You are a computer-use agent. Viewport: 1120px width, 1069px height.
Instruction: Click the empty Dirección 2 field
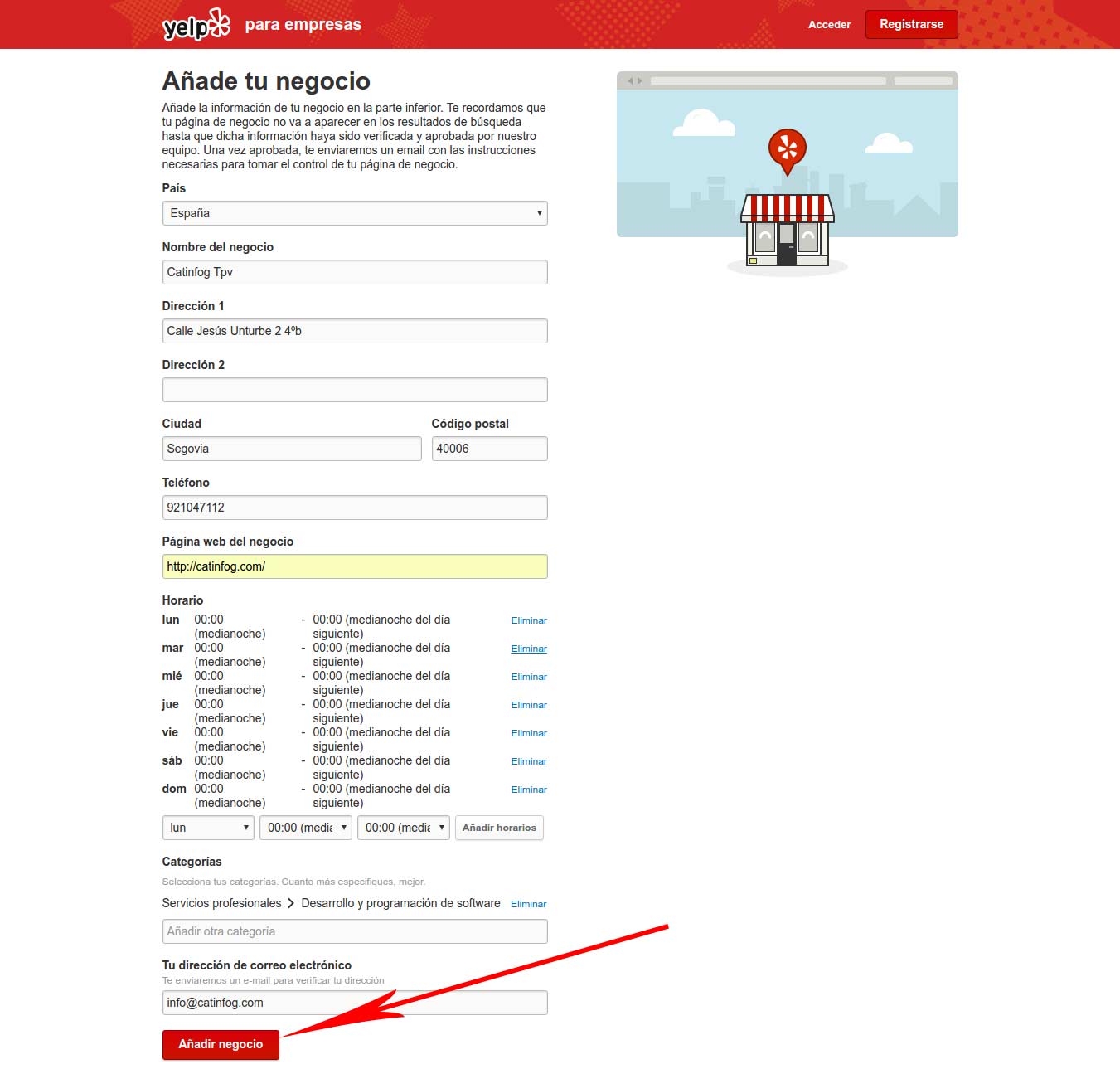355,390
